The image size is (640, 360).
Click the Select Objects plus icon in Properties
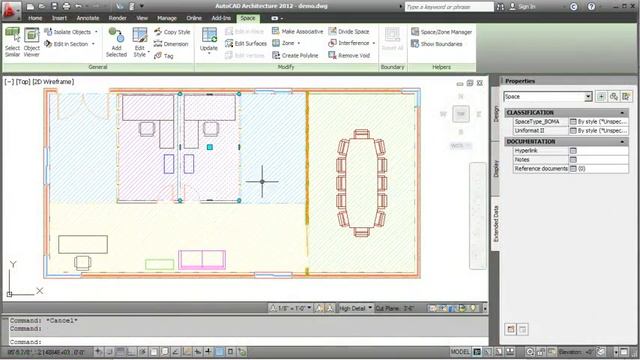pos(601,97)
